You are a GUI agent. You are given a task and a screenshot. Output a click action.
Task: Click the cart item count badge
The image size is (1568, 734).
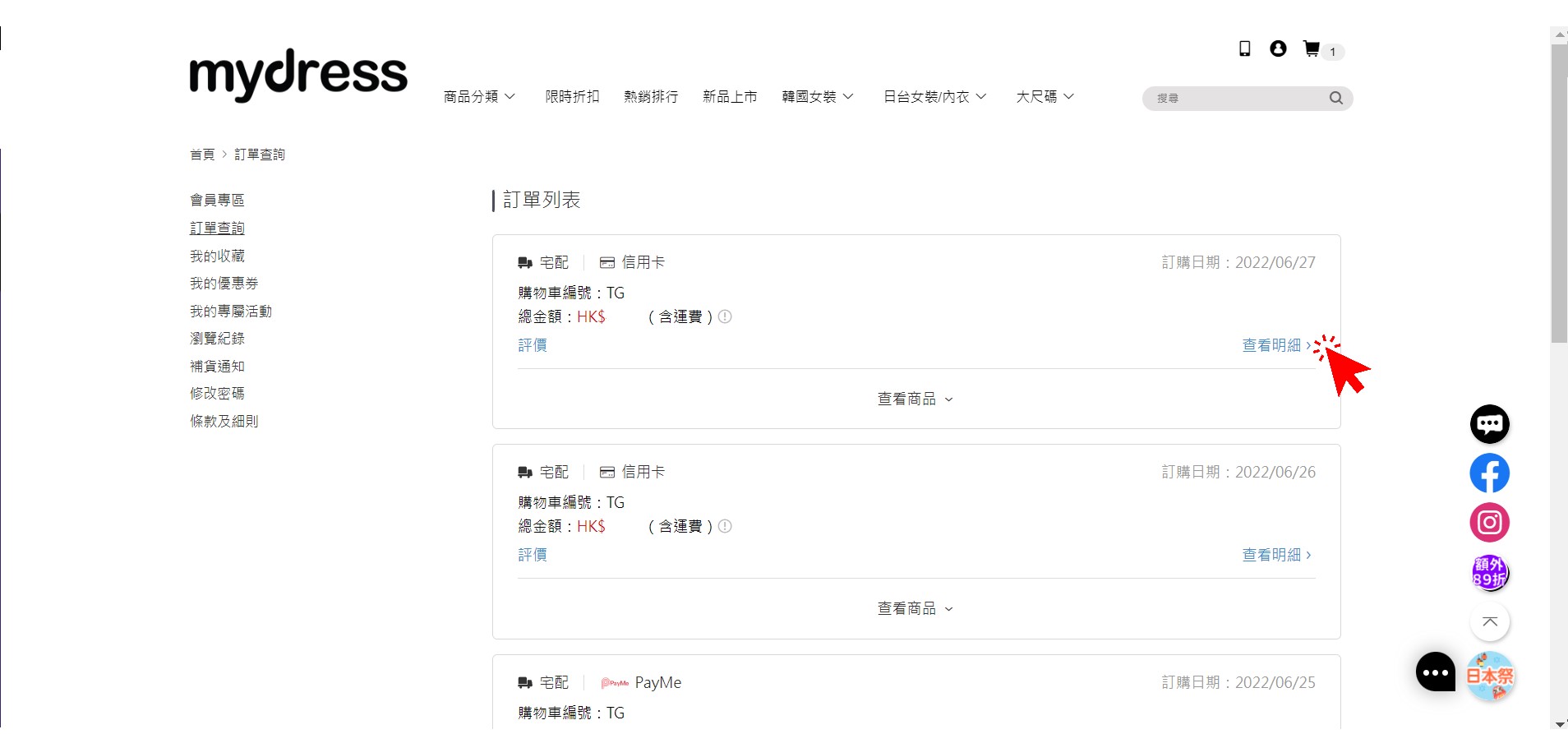coord(1333,52)
